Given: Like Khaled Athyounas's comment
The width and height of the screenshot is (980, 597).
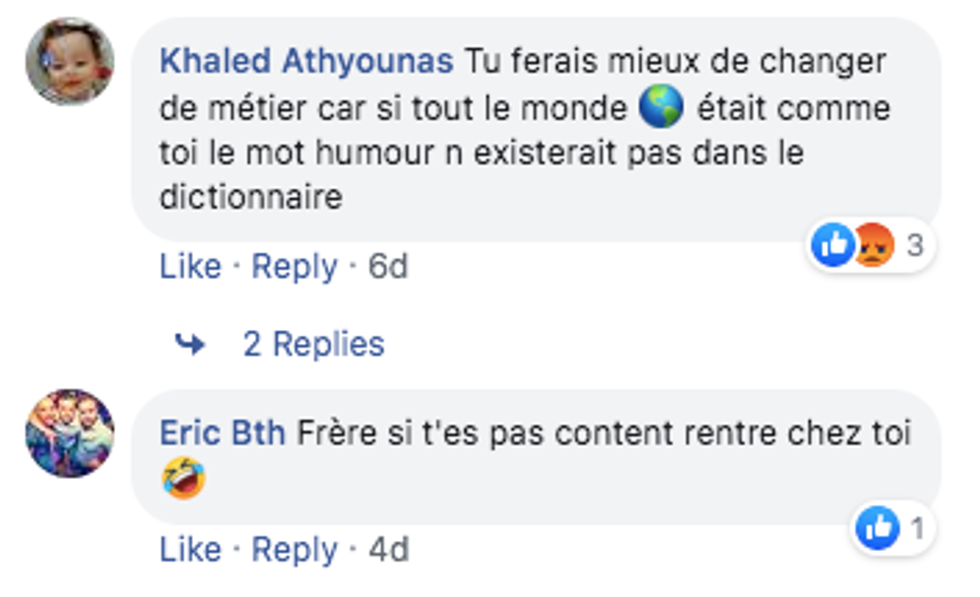Looking at the screenshot, I should tap(190, 267).
